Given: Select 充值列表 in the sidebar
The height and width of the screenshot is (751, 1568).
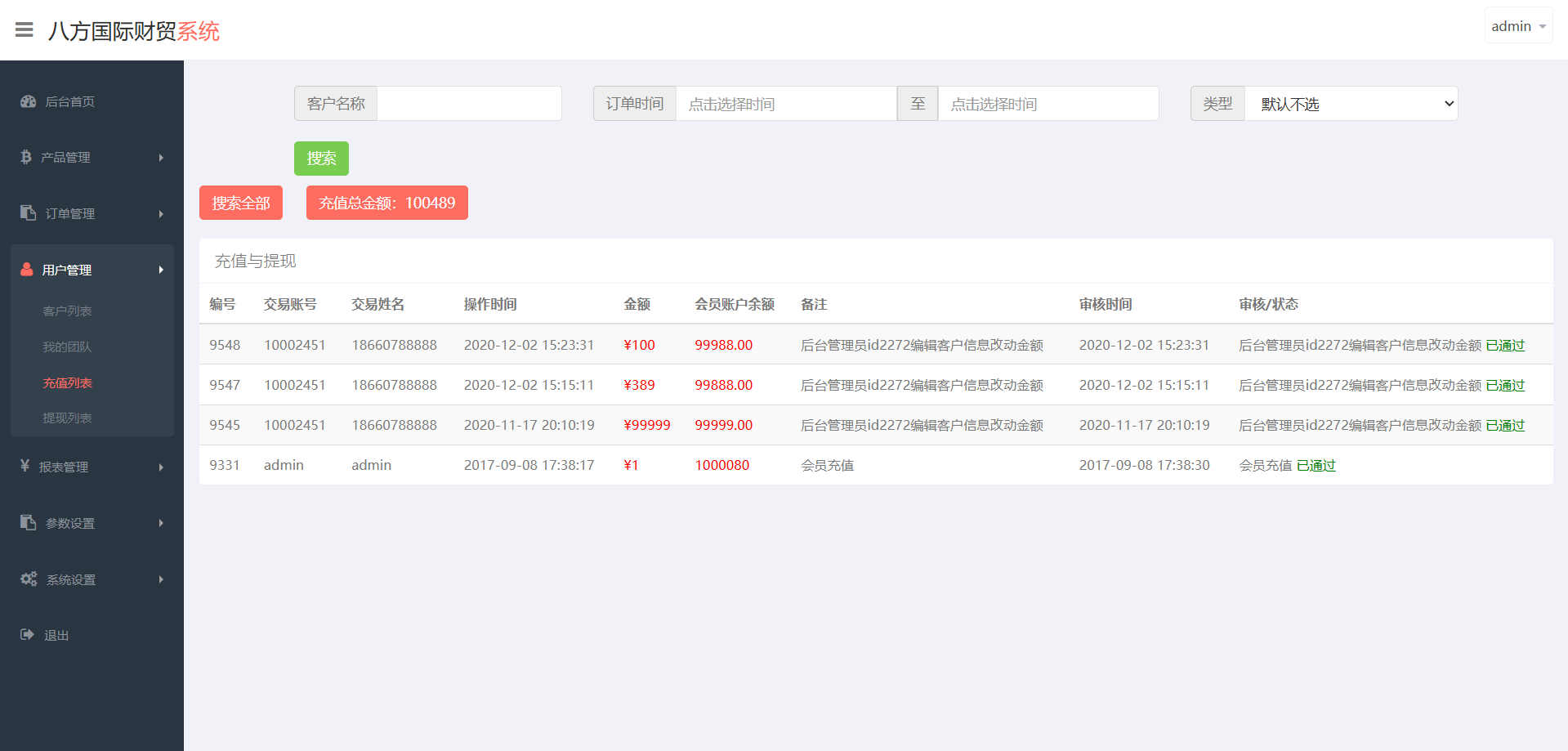Looking at the screenshot, I should pyautogui.click(x=67, y=382).
